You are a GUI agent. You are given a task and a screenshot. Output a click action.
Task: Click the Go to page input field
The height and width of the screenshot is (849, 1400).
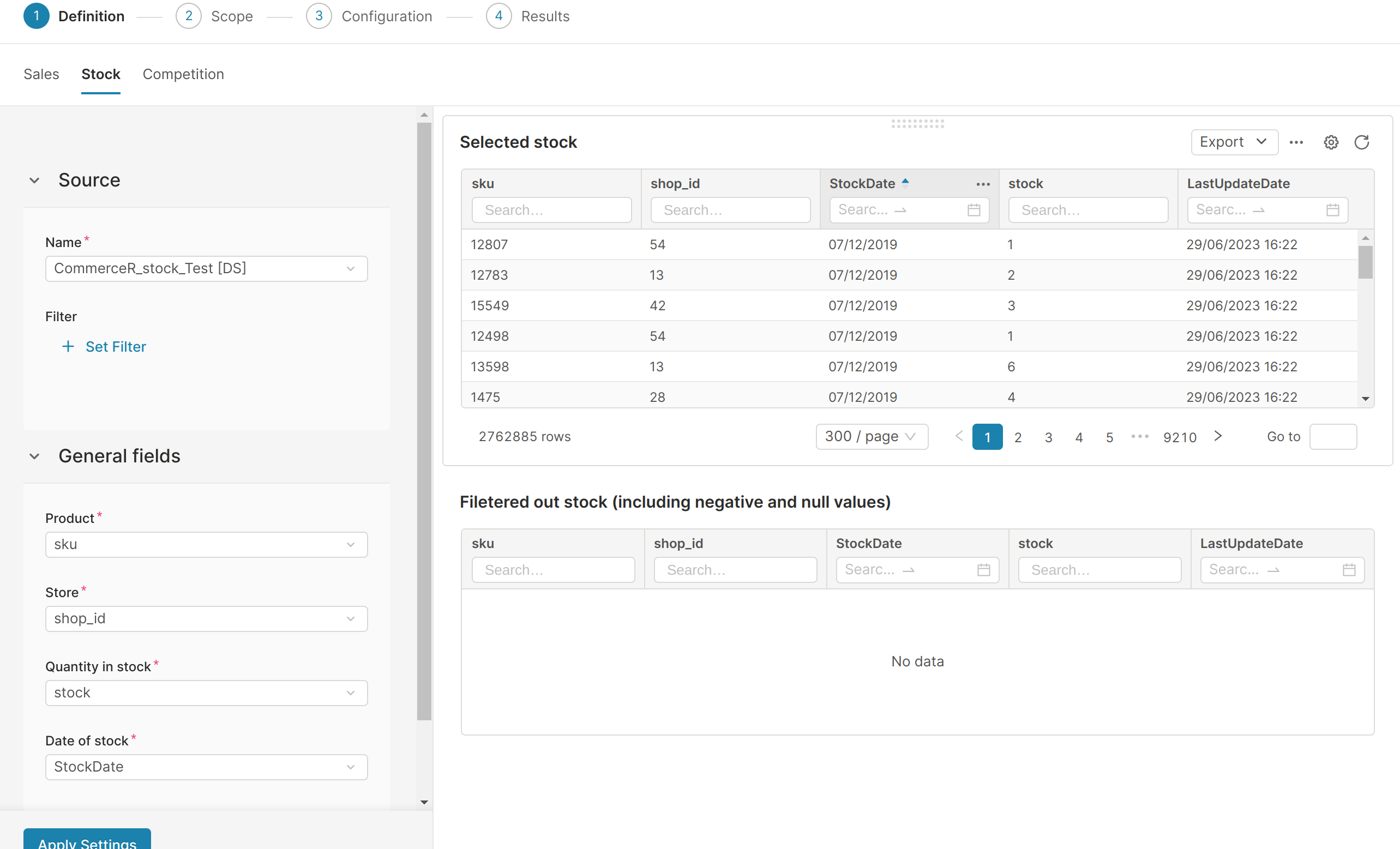1332,436
